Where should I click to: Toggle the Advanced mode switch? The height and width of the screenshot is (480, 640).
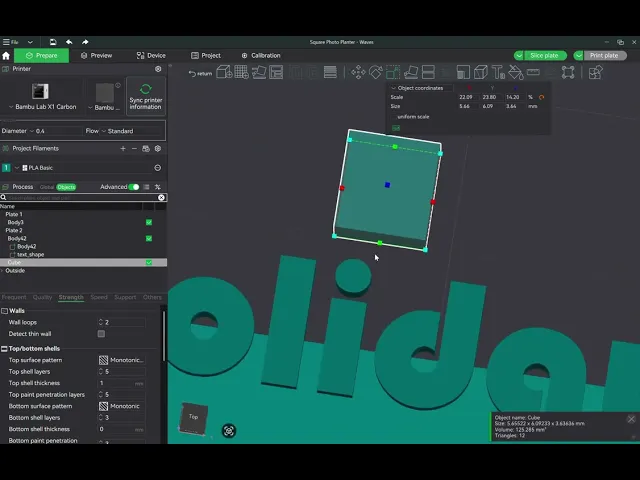point(133,187)
